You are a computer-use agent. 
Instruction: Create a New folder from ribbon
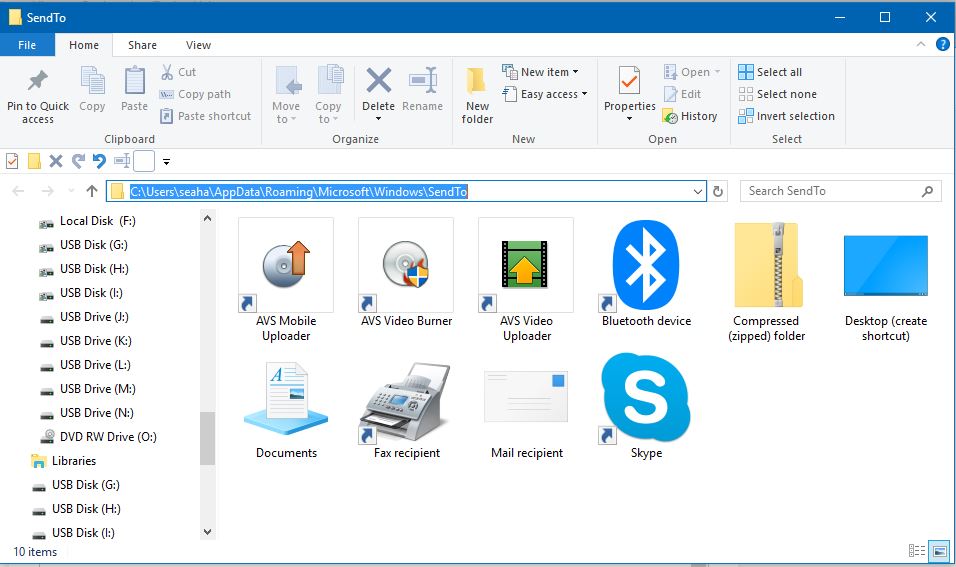[x=477, y=95]
